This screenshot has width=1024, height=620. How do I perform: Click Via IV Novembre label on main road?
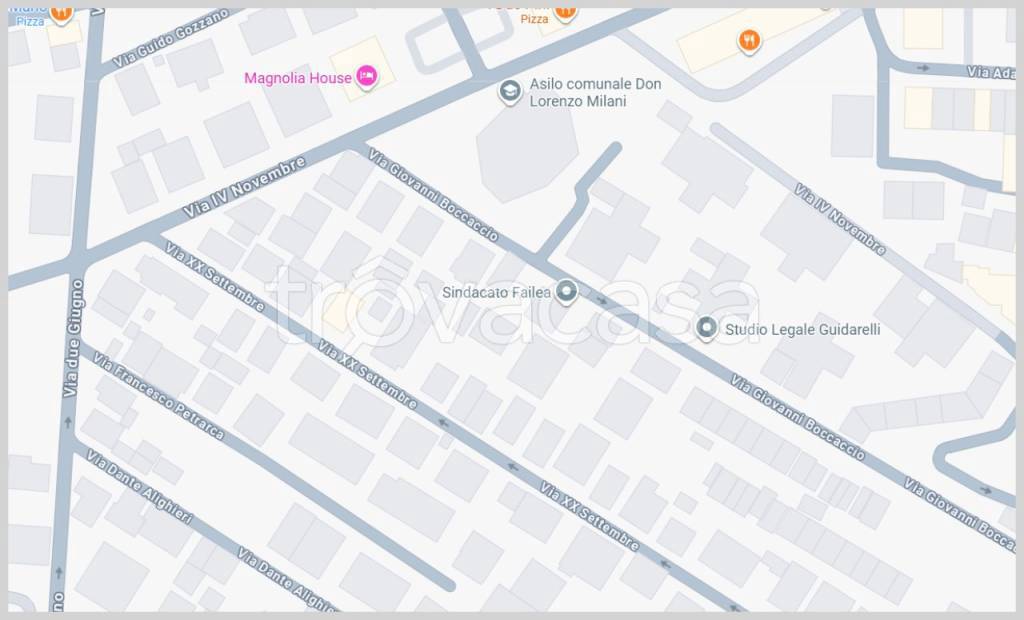click(244, 186)
